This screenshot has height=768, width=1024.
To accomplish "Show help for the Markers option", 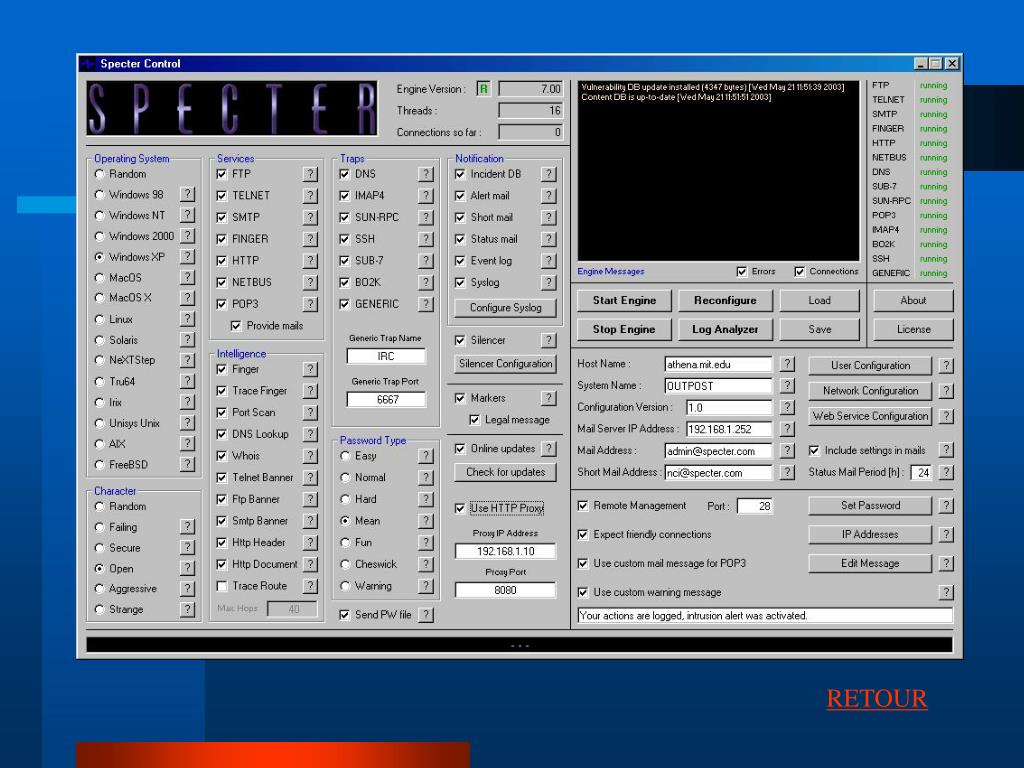I will click(549, 398).
